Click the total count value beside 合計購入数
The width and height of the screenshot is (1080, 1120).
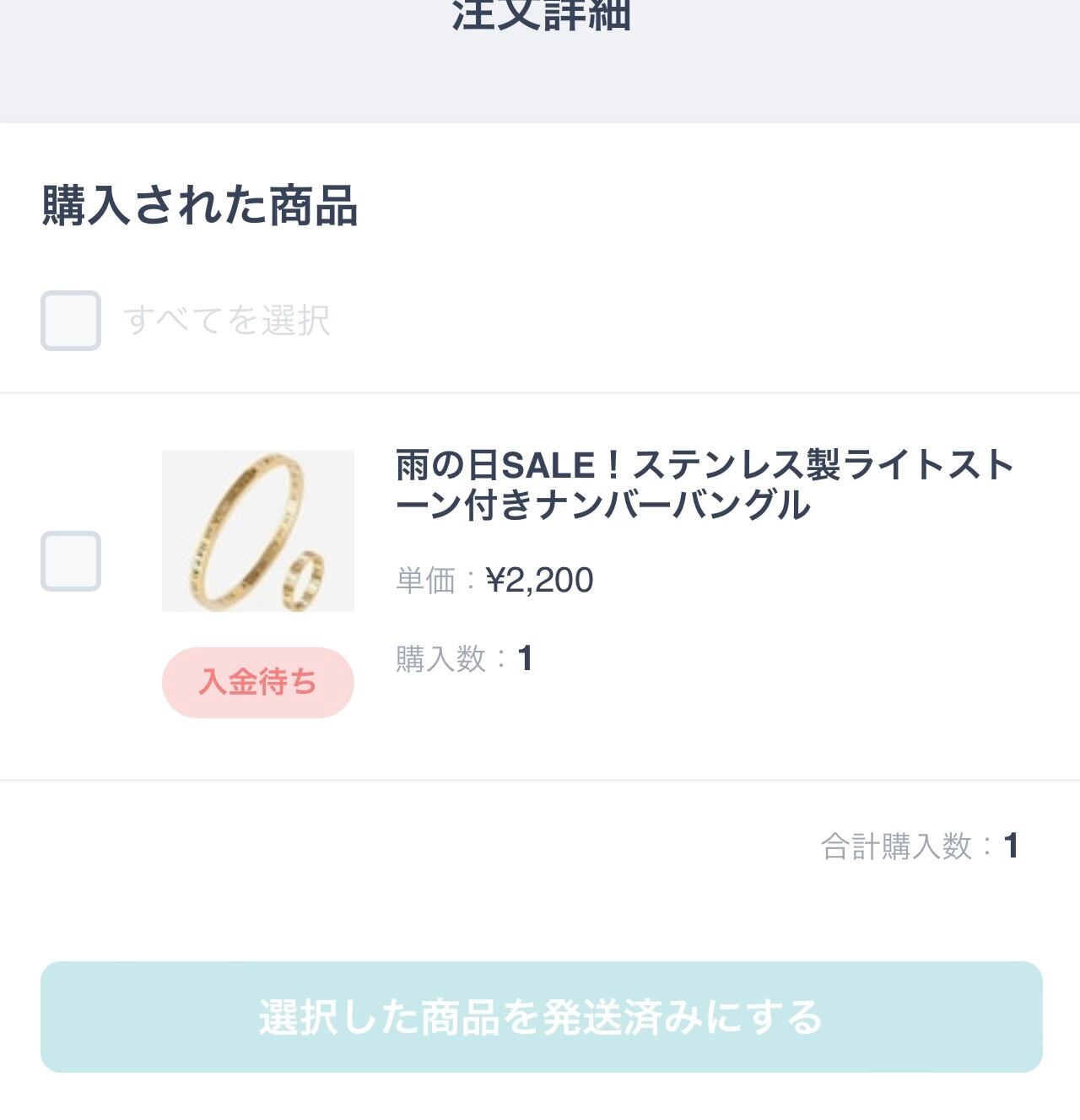coord(1011,847)
